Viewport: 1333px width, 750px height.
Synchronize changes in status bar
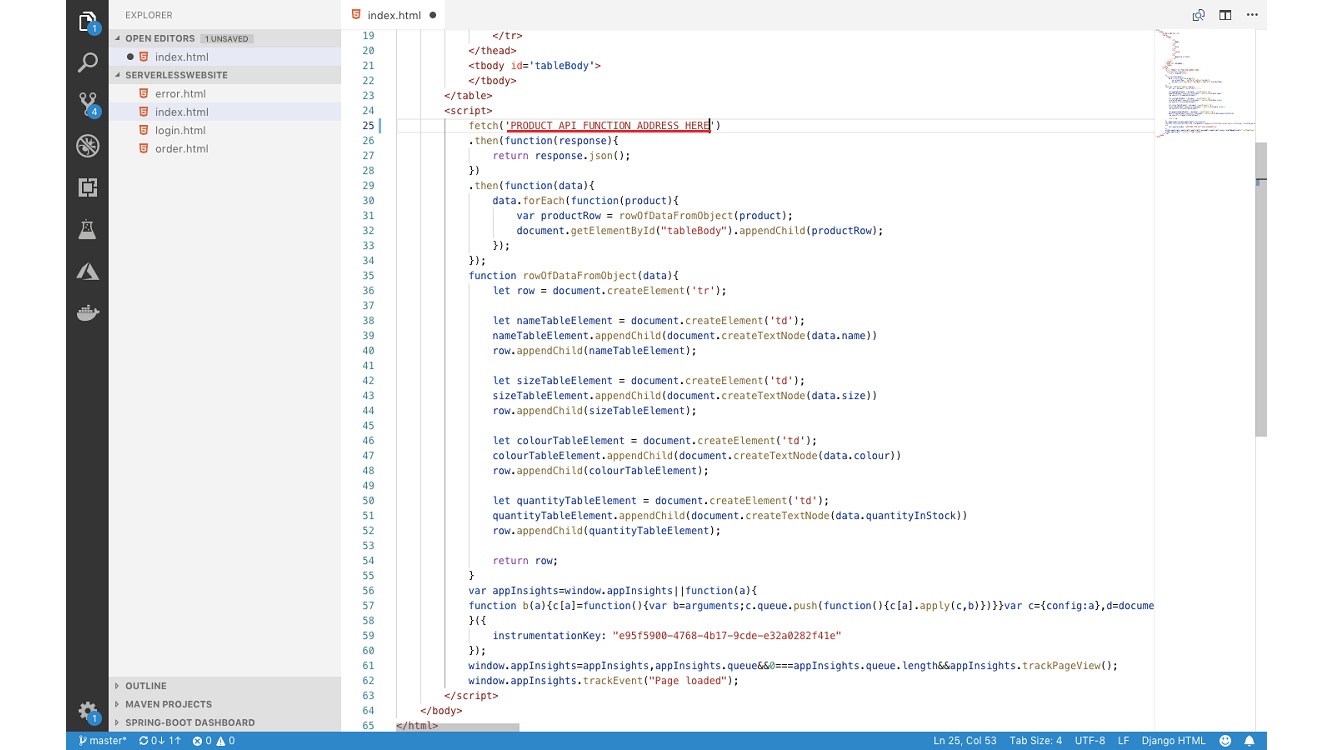coord(160,741)
